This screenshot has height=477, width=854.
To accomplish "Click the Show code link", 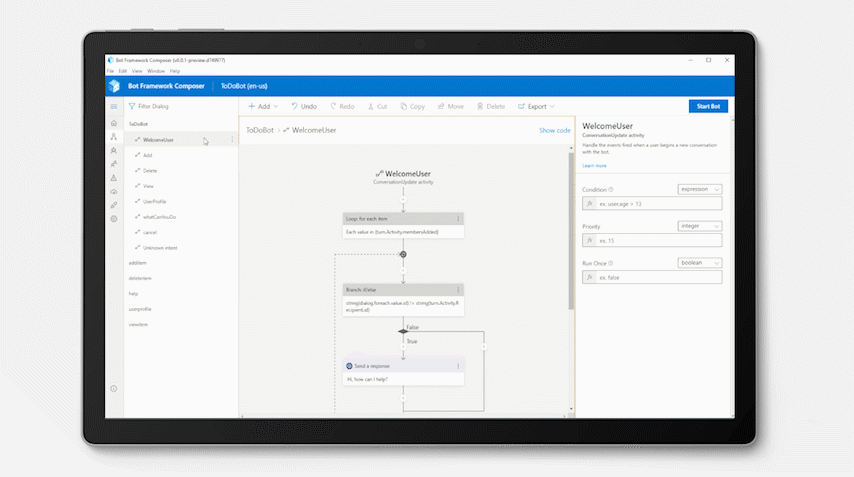I will 554,131.
